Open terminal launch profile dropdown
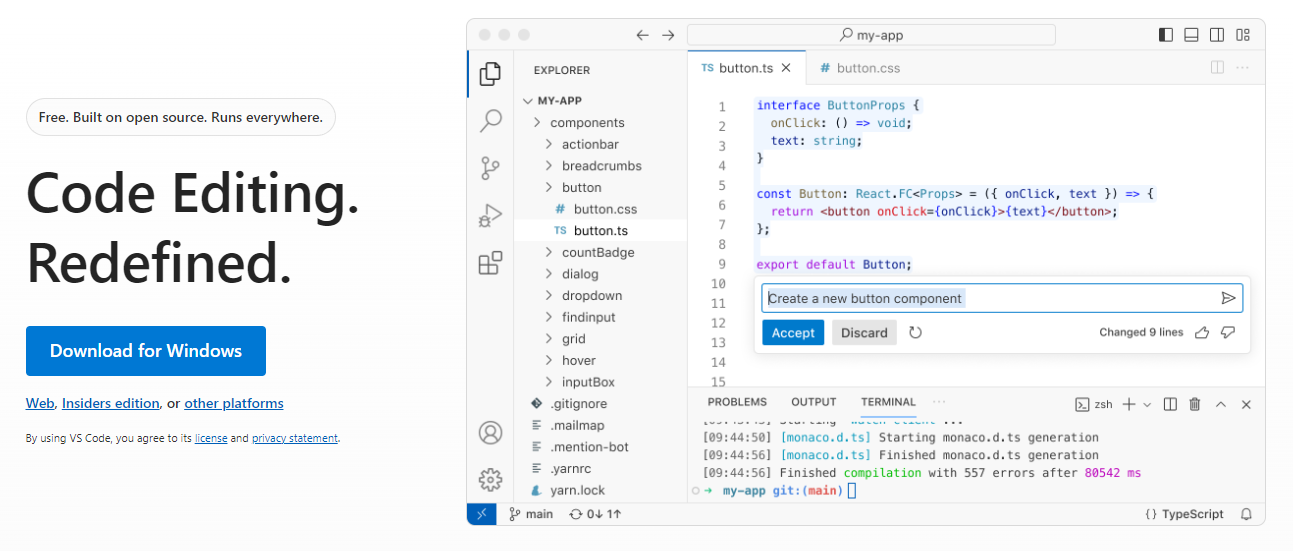1293x551 pixels. coord(1147,404)
